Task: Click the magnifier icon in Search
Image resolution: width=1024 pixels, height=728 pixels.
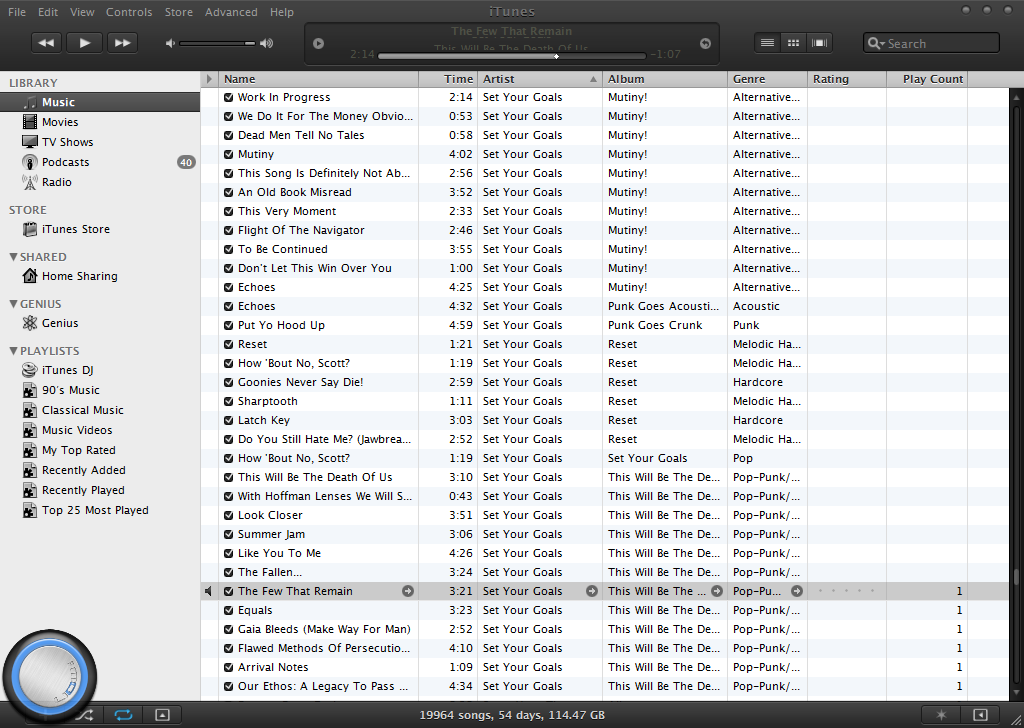Action: (874, 44)
